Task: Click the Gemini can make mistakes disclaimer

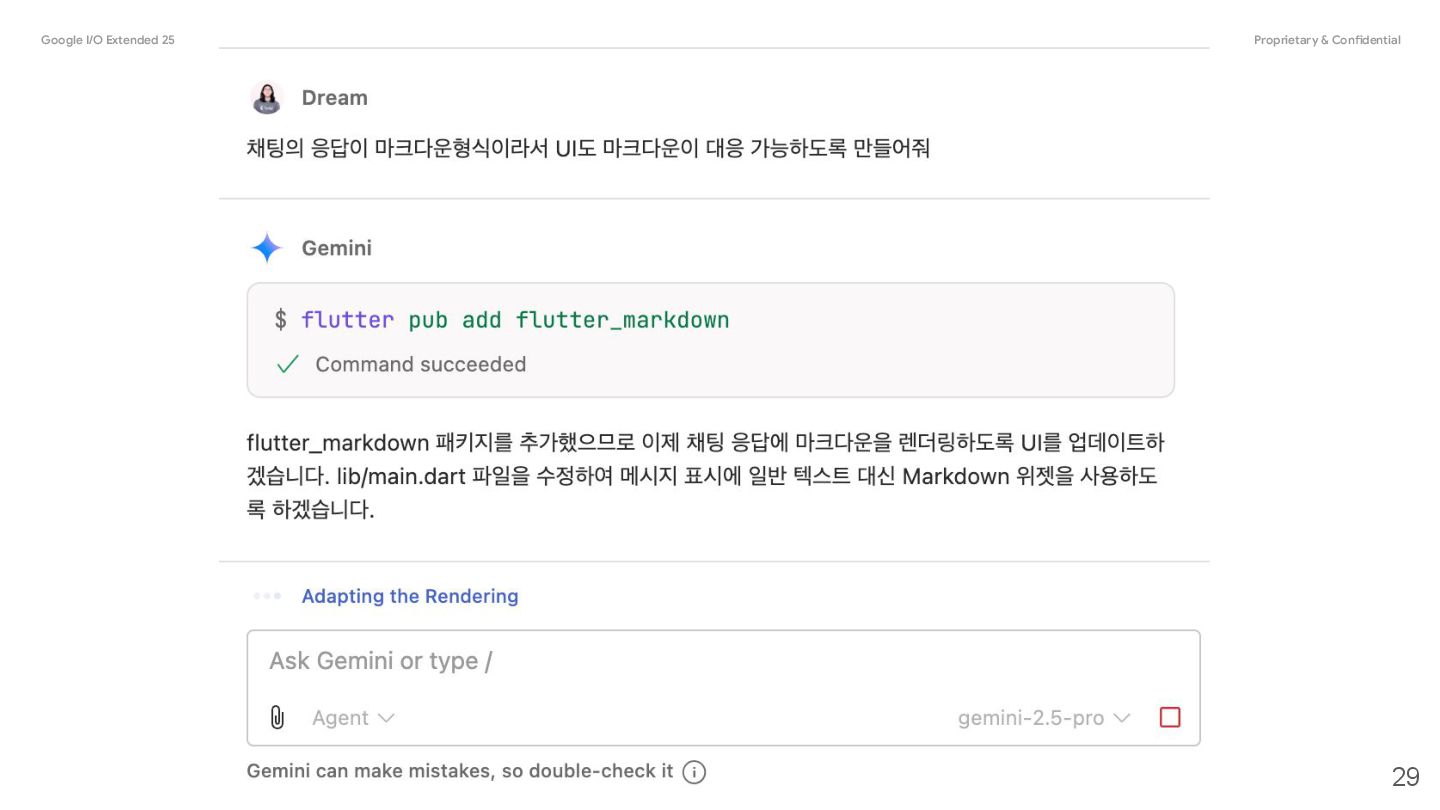Action: [460, 771]
